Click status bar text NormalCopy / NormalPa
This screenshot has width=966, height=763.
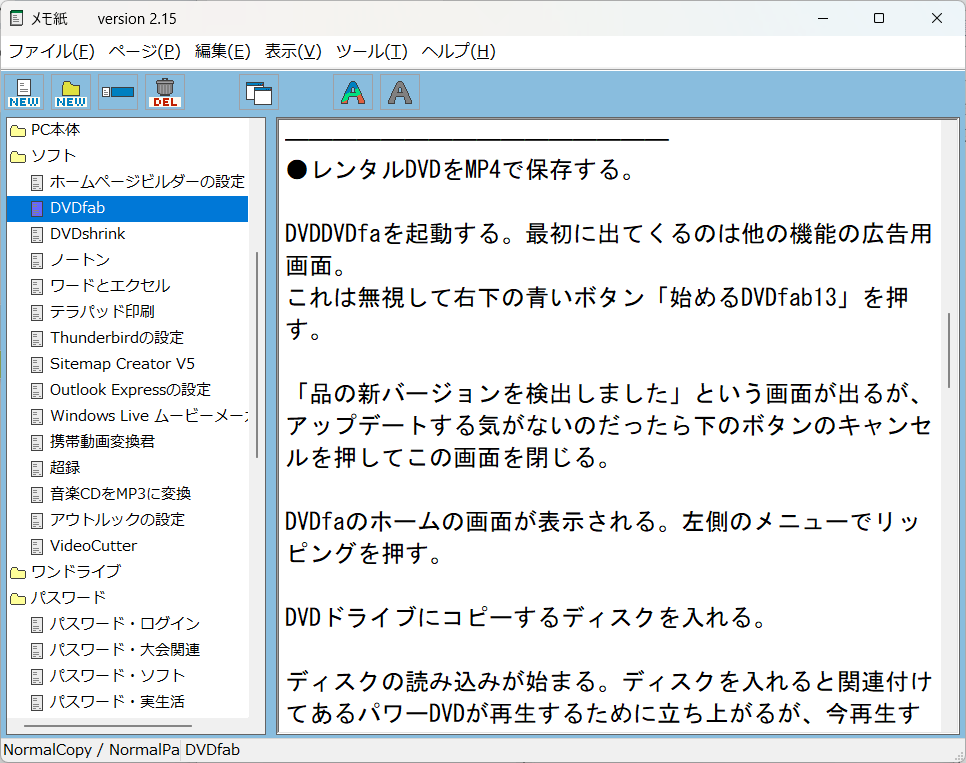coord(91,749)
